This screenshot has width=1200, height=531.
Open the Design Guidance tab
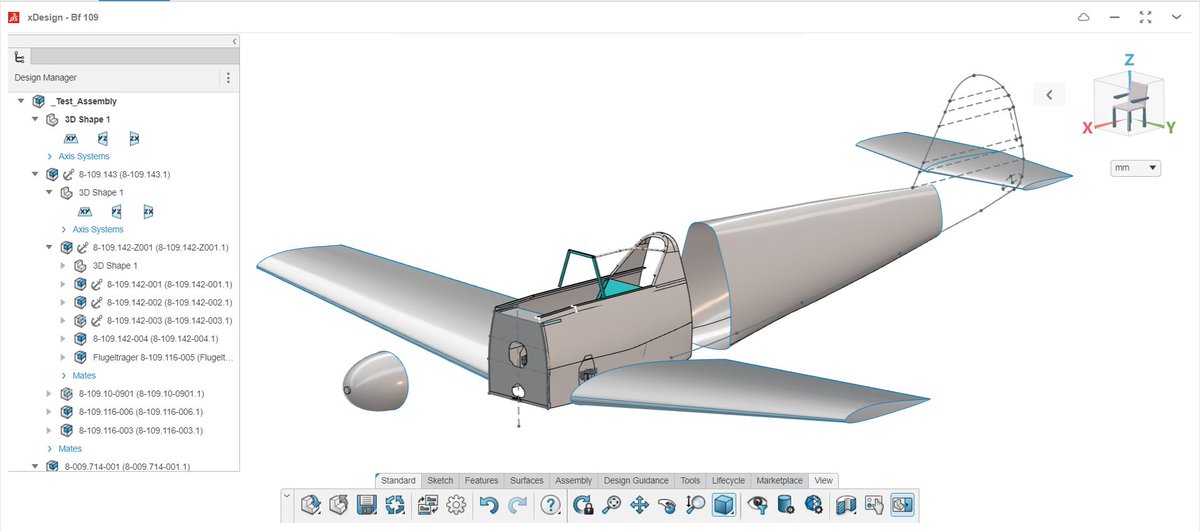[636, 481]
